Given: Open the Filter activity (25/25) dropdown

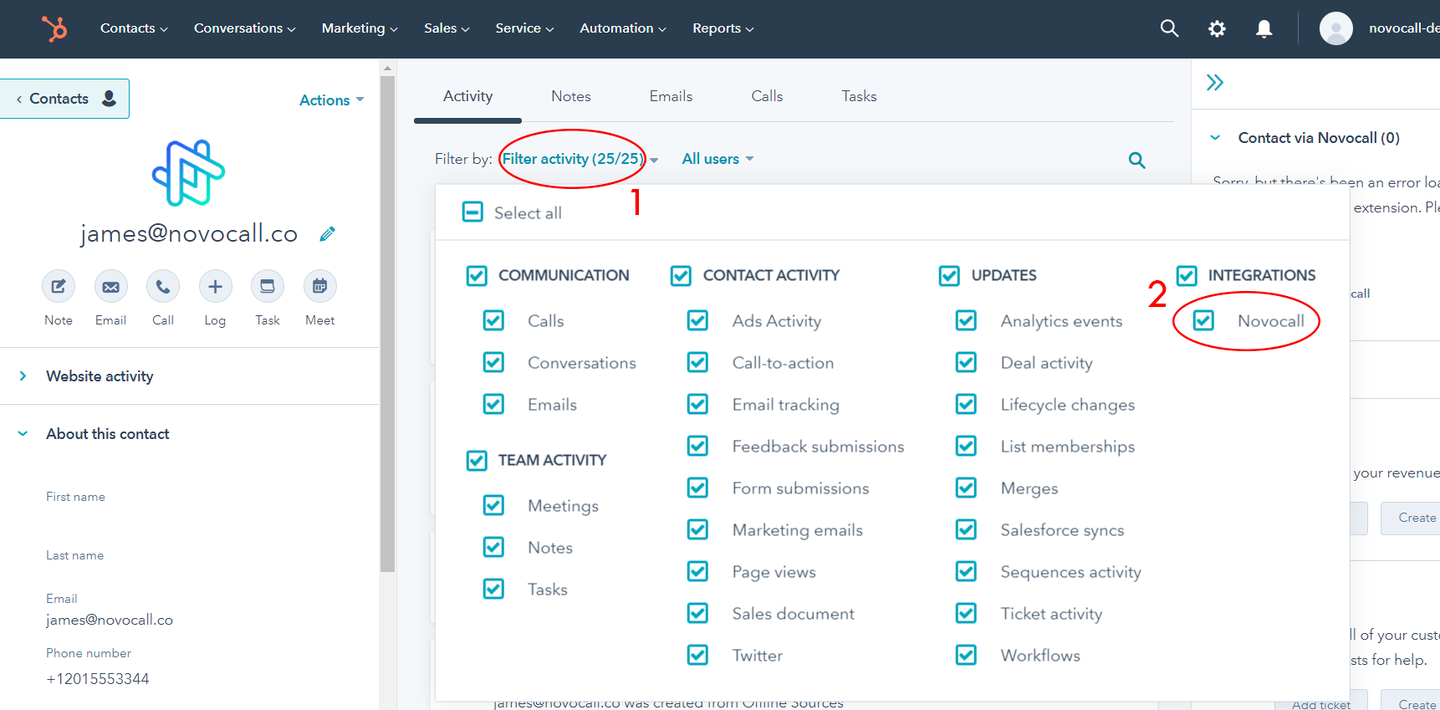Looking at the screenshot, I should 580,159.
